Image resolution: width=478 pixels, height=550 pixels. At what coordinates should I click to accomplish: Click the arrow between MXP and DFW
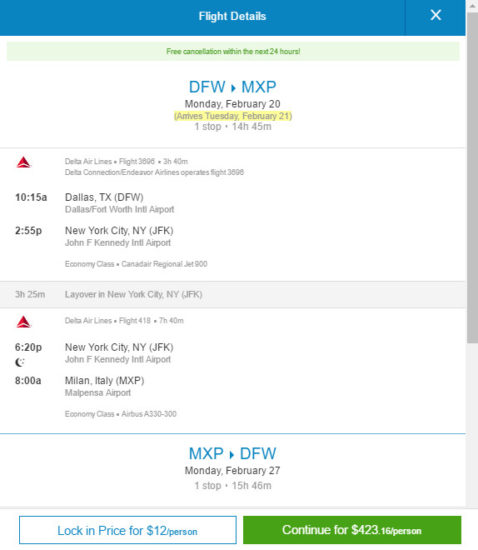pos(232,455)
